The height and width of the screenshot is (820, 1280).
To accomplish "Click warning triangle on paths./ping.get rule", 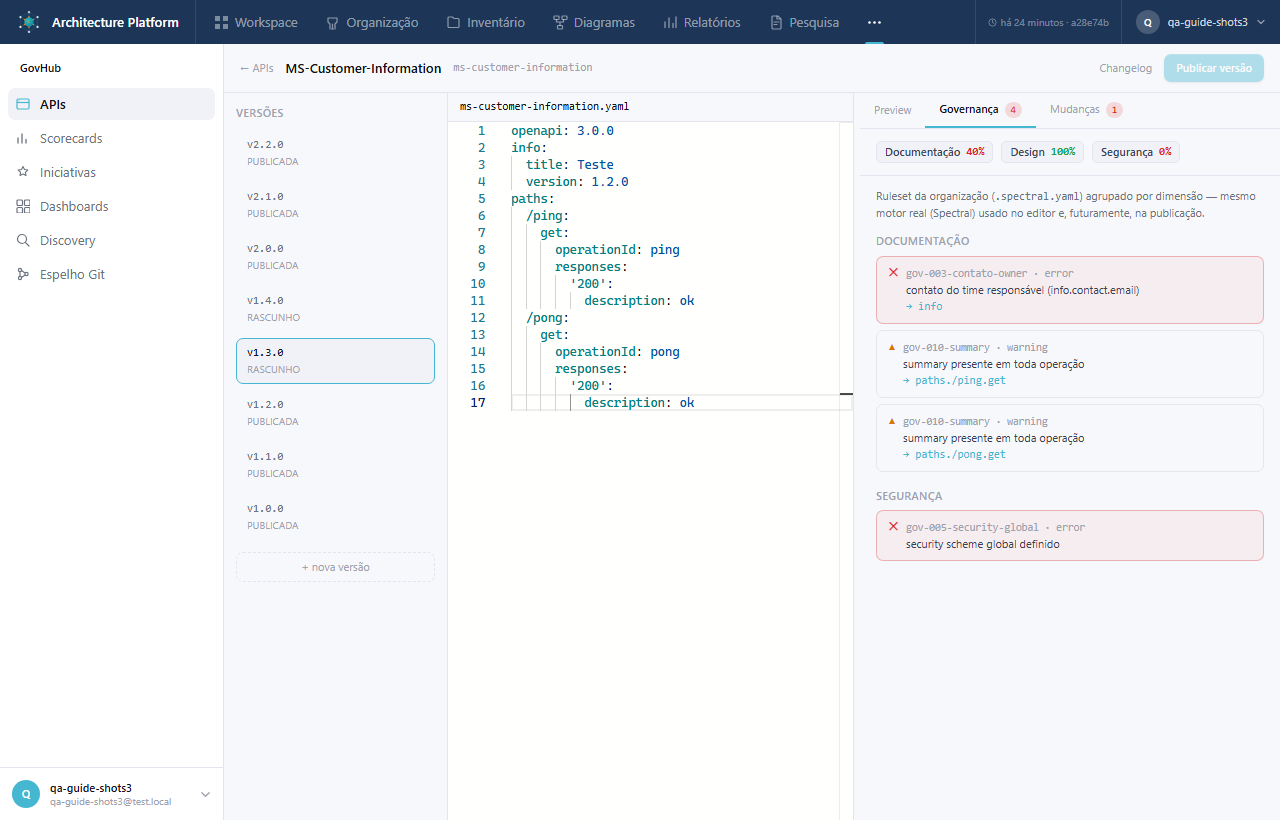I will click(892, 347).
